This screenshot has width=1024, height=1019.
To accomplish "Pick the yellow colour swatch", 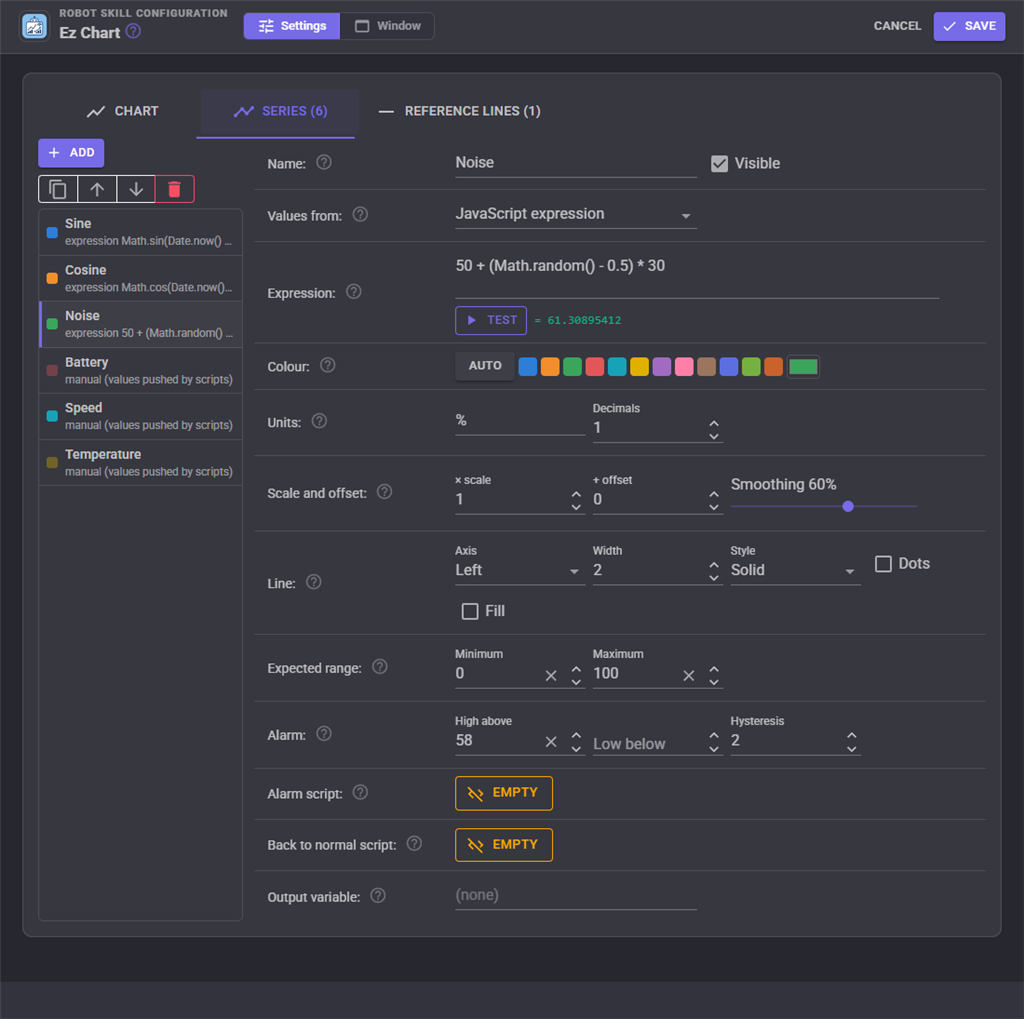I will coord(639,366).
